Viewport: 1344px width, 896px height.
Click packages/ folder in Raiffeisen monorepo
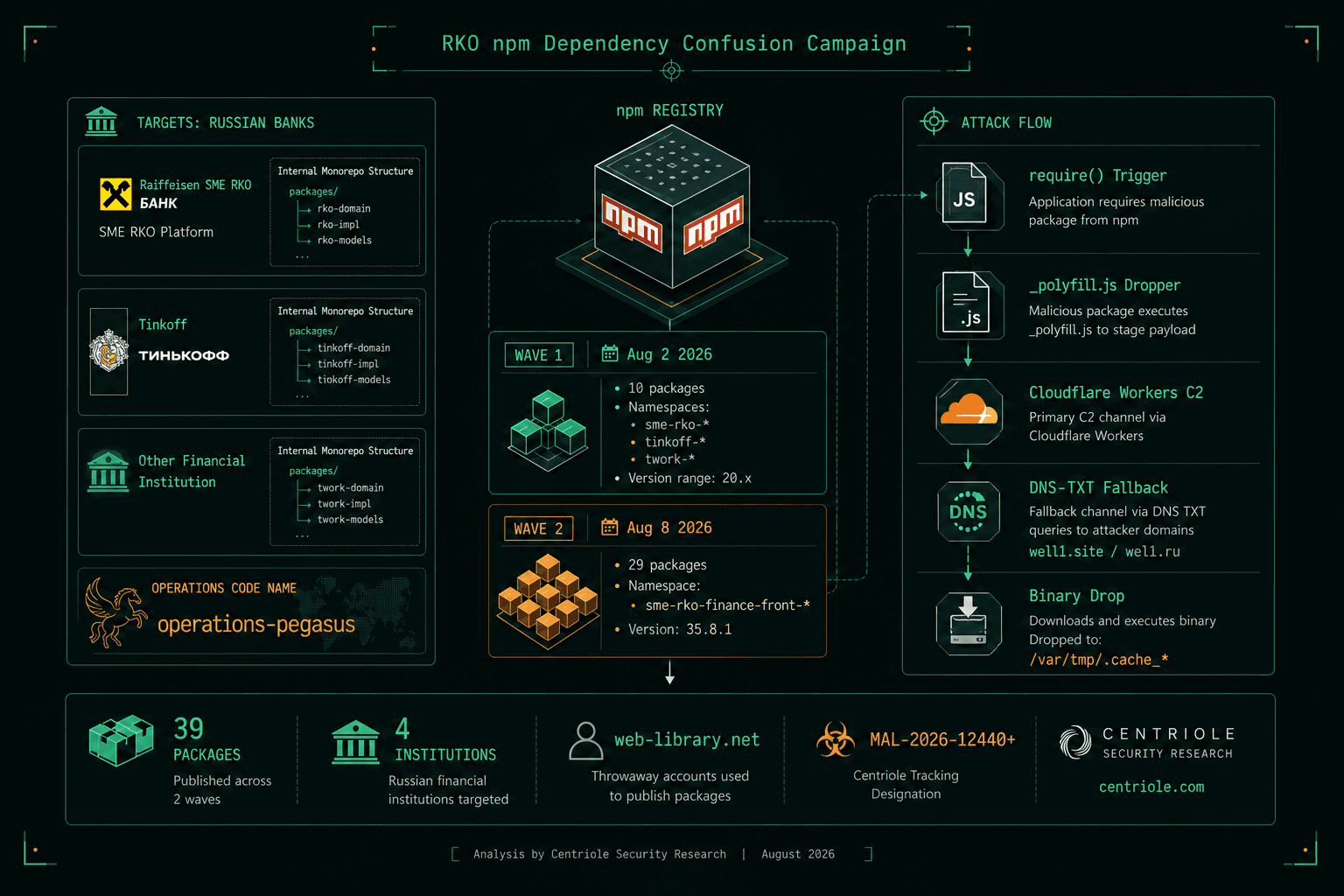313,192
